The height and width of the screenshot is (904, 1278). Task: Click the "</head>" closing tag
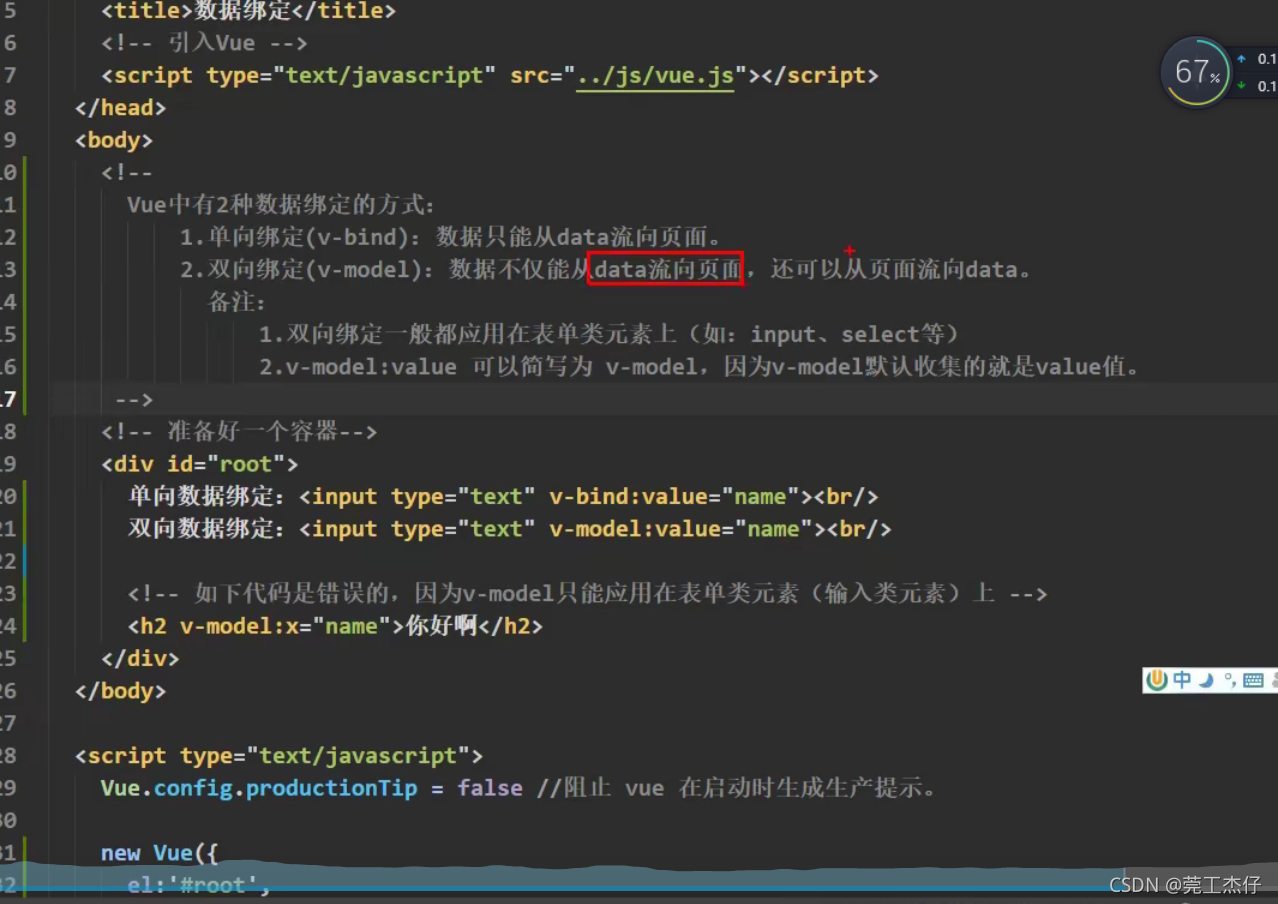tap(120, 107)
